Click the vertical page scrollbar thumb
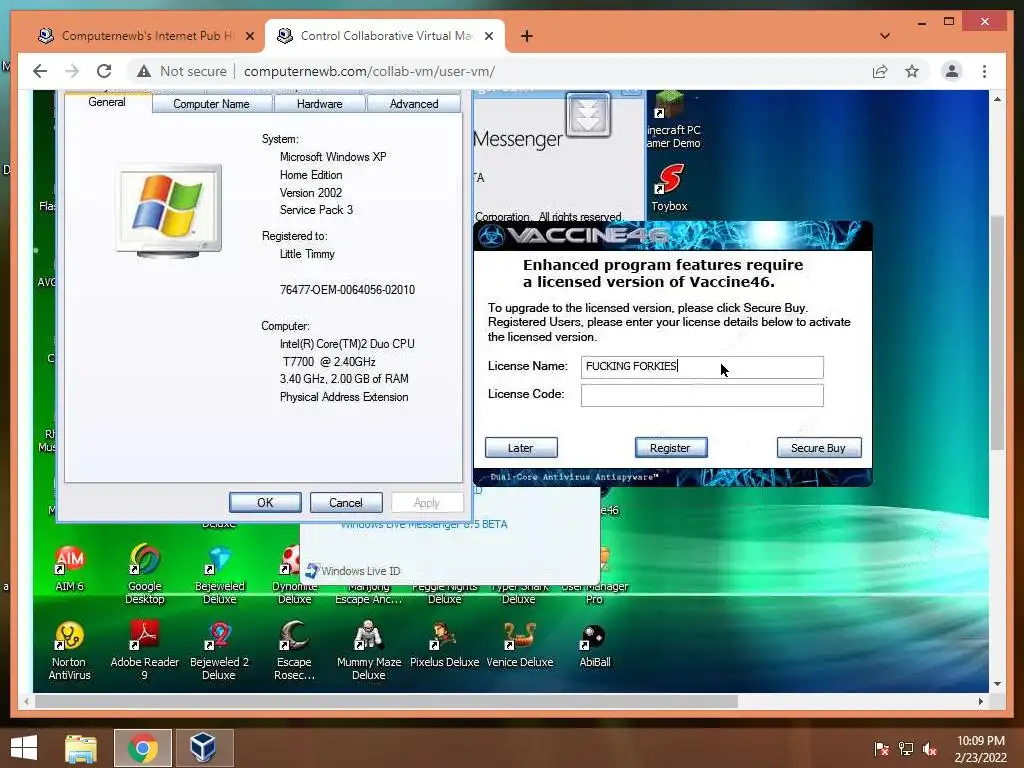This screenshot has width=1024, height=768. pyautogui.click(x=997, y=333)
